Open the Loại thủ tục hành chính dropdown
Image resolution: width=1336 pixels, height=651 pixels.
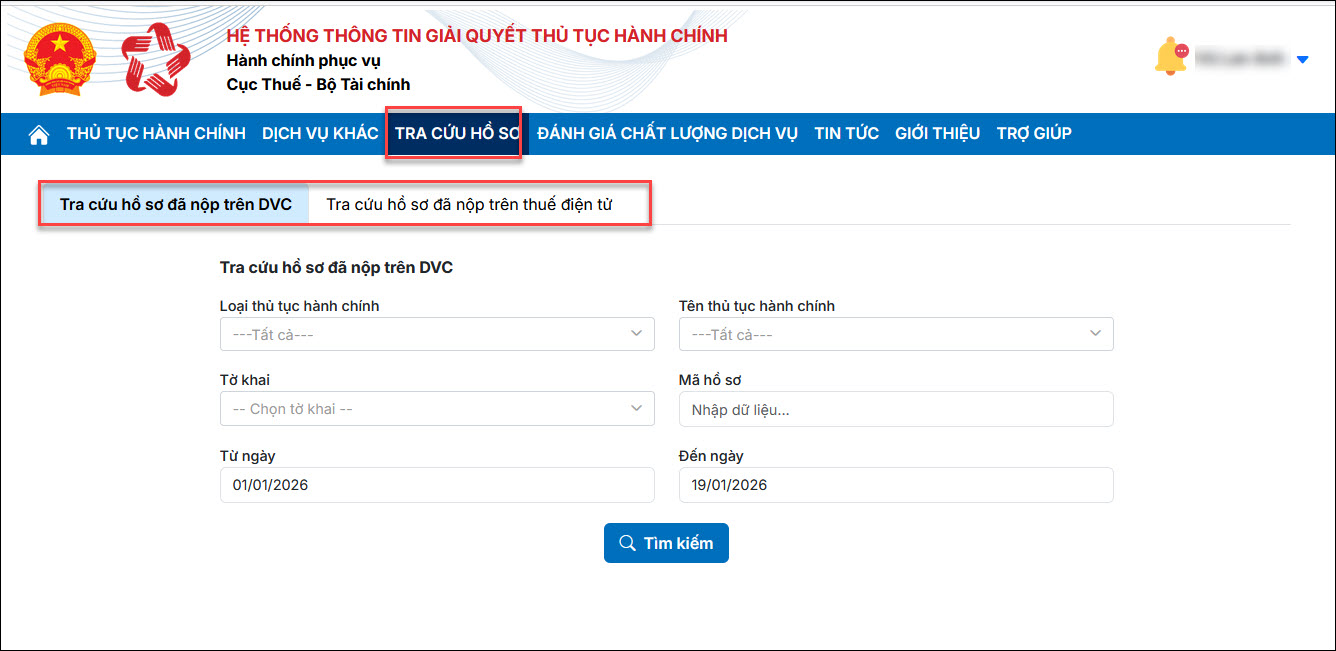[x=437, y=334]
